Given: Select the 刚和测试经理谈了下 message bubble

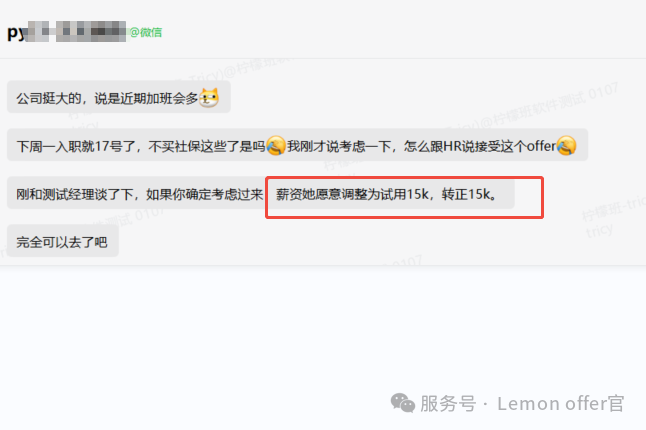Looking at the screenshot, I should 137,193.
